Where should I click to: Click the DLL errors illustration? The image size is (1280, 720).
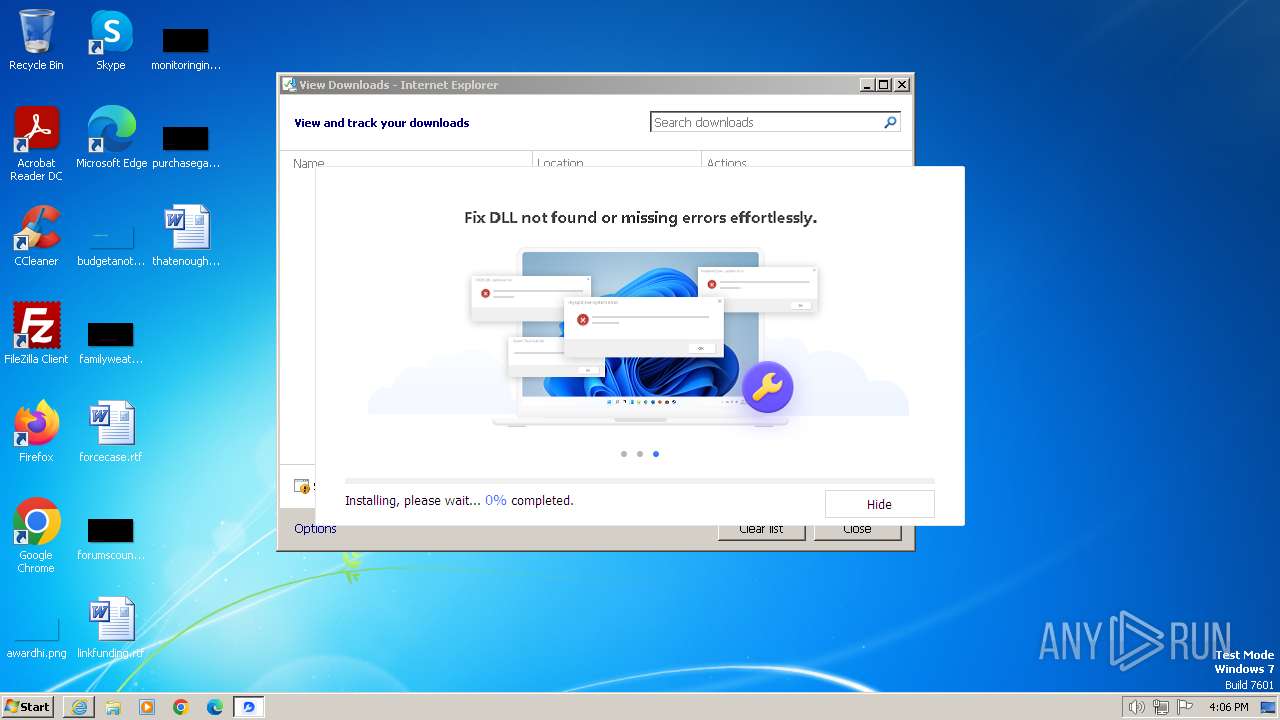click(639, 338)
